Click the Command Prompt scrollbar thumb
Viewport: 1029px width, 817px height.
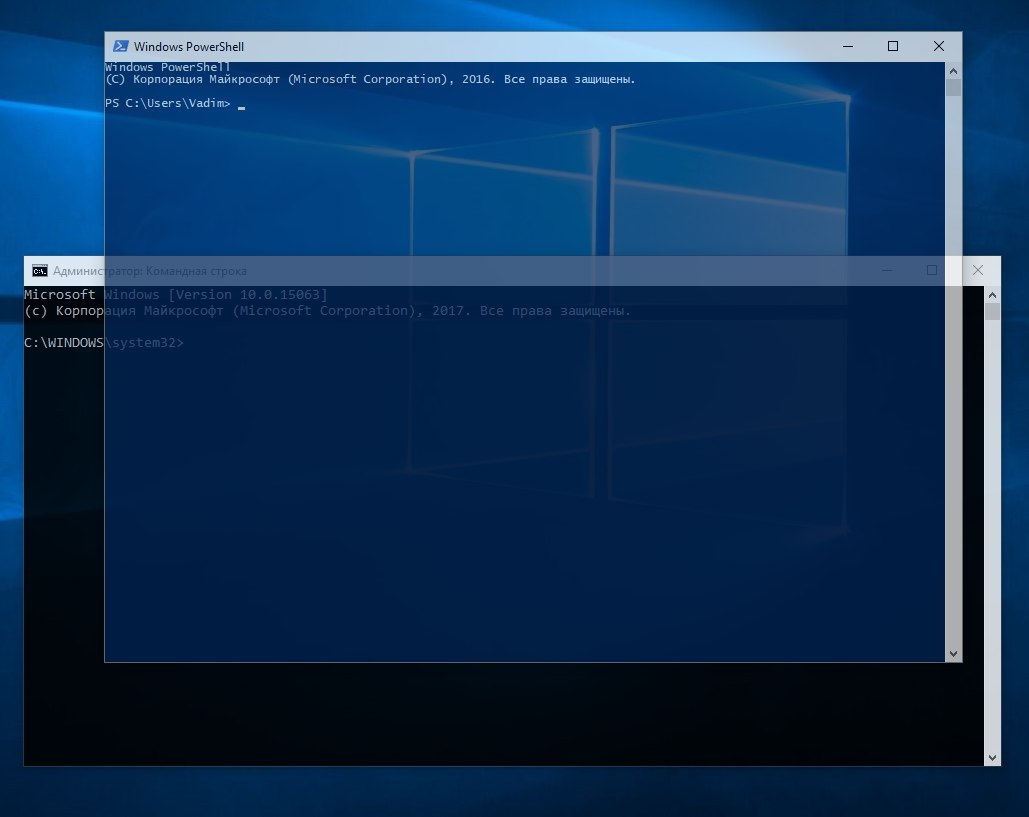992,311
